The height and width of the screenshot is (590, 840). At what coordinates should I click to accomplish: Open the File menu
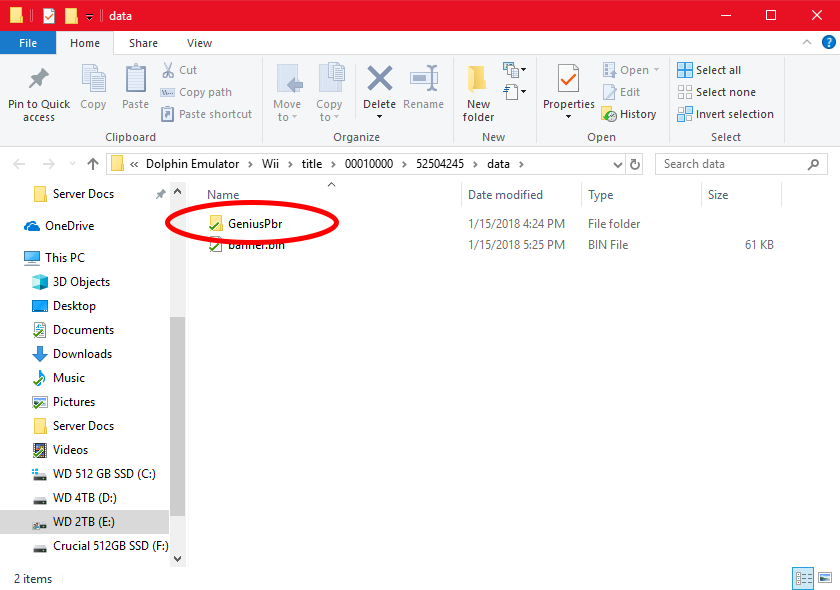coord(28,43)
